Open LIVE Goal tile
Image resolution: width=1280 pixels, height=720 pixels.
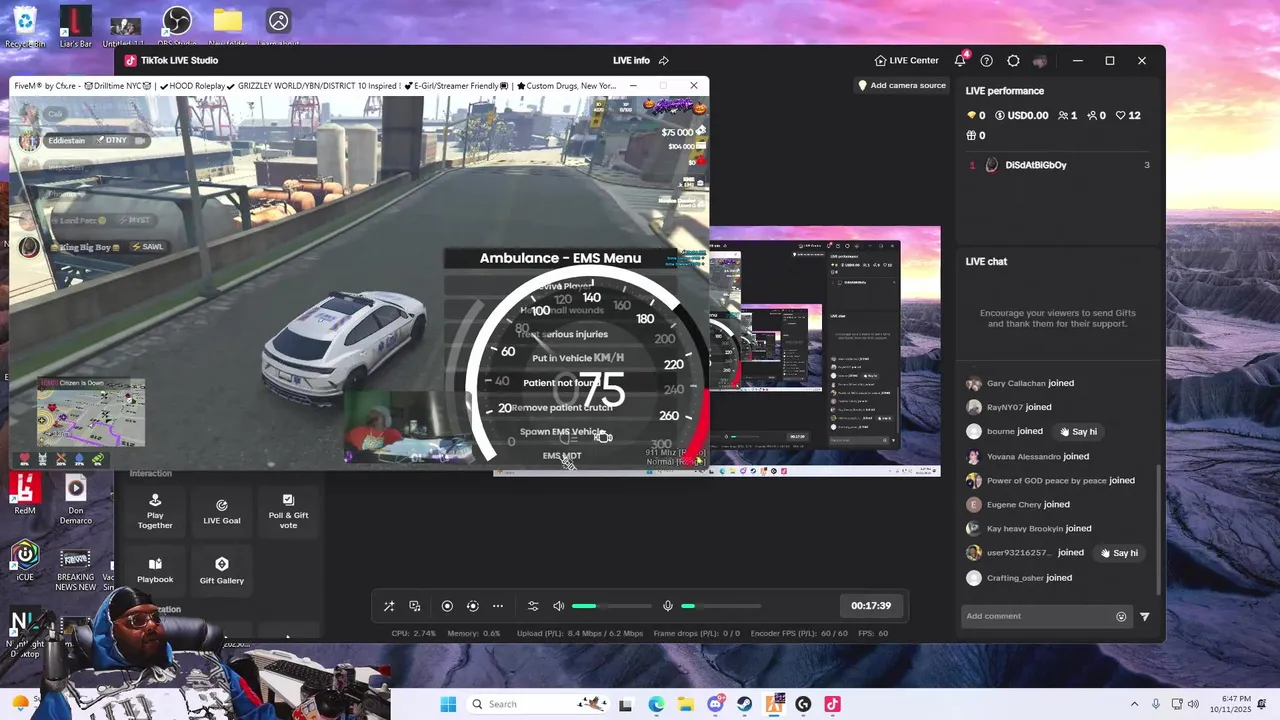pos(222,511)
